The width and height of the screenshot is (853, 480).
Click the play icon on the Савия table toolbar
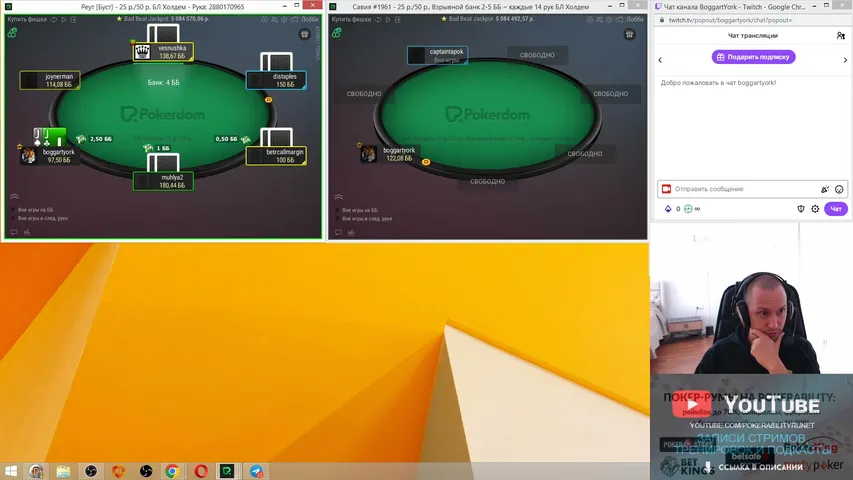pyautogui.click(x=388, y=19)
